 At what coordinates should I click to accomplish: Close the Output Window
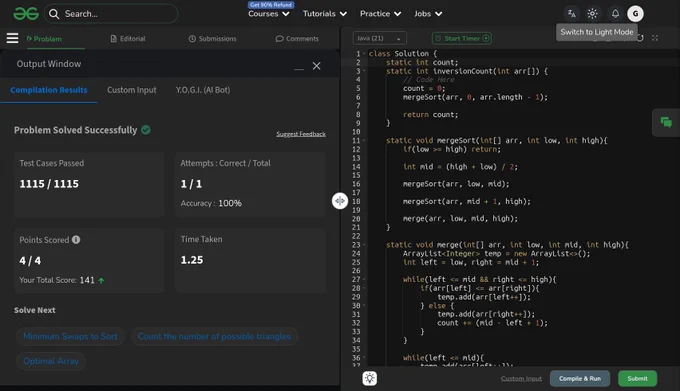(317, 66)
